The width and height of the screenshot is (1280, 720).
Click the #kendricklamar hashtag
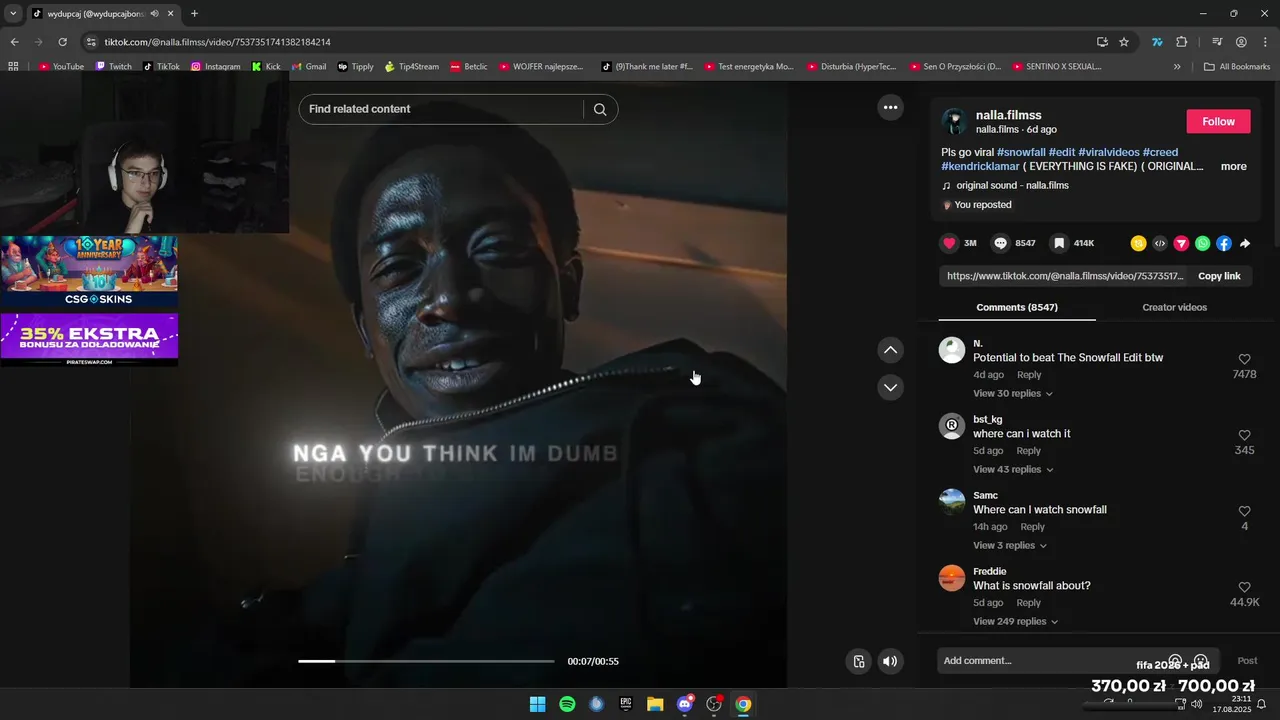[979, 166]
